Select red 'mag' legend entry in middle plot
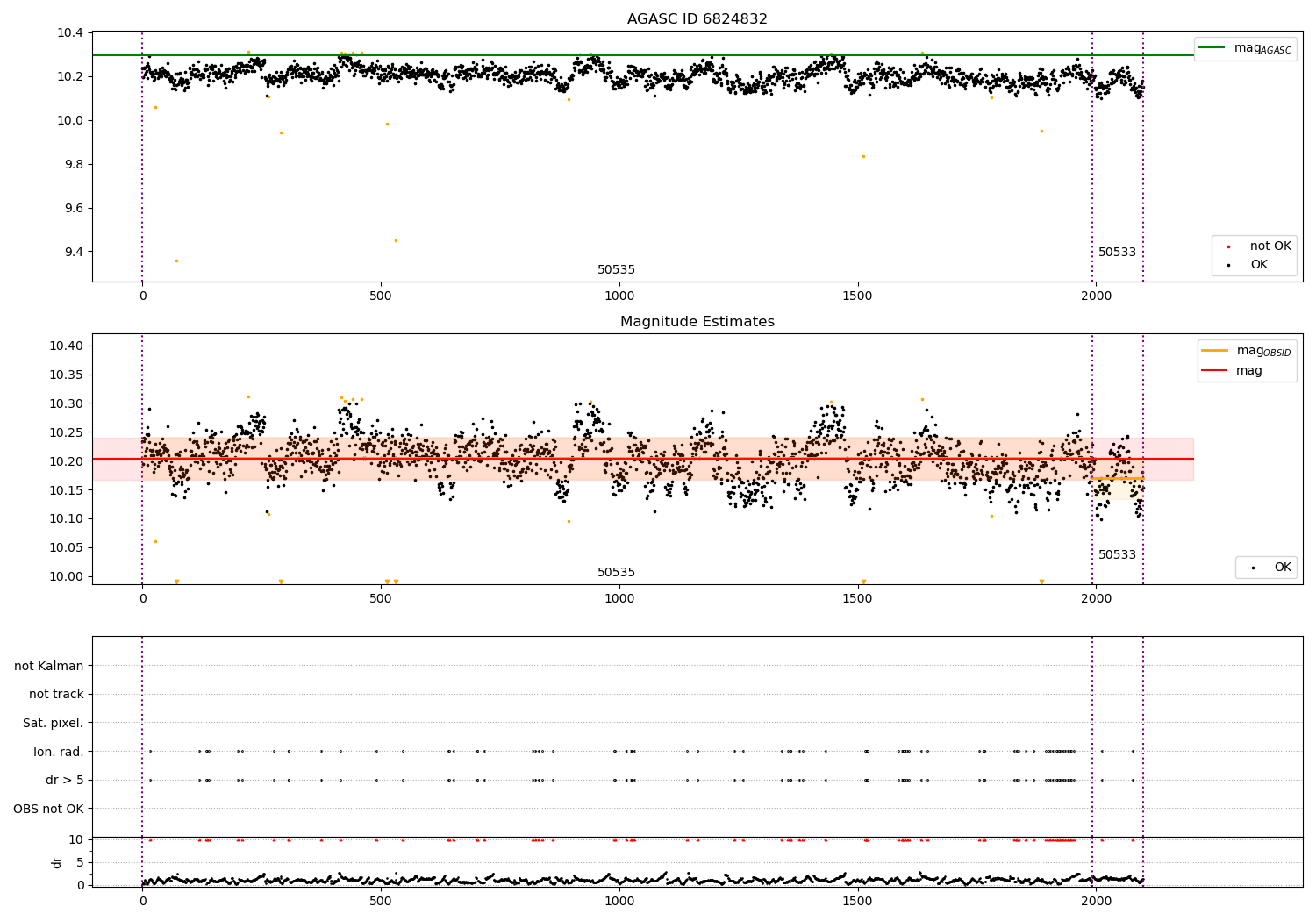The image size is (1316, 921). coord(1249,371)
